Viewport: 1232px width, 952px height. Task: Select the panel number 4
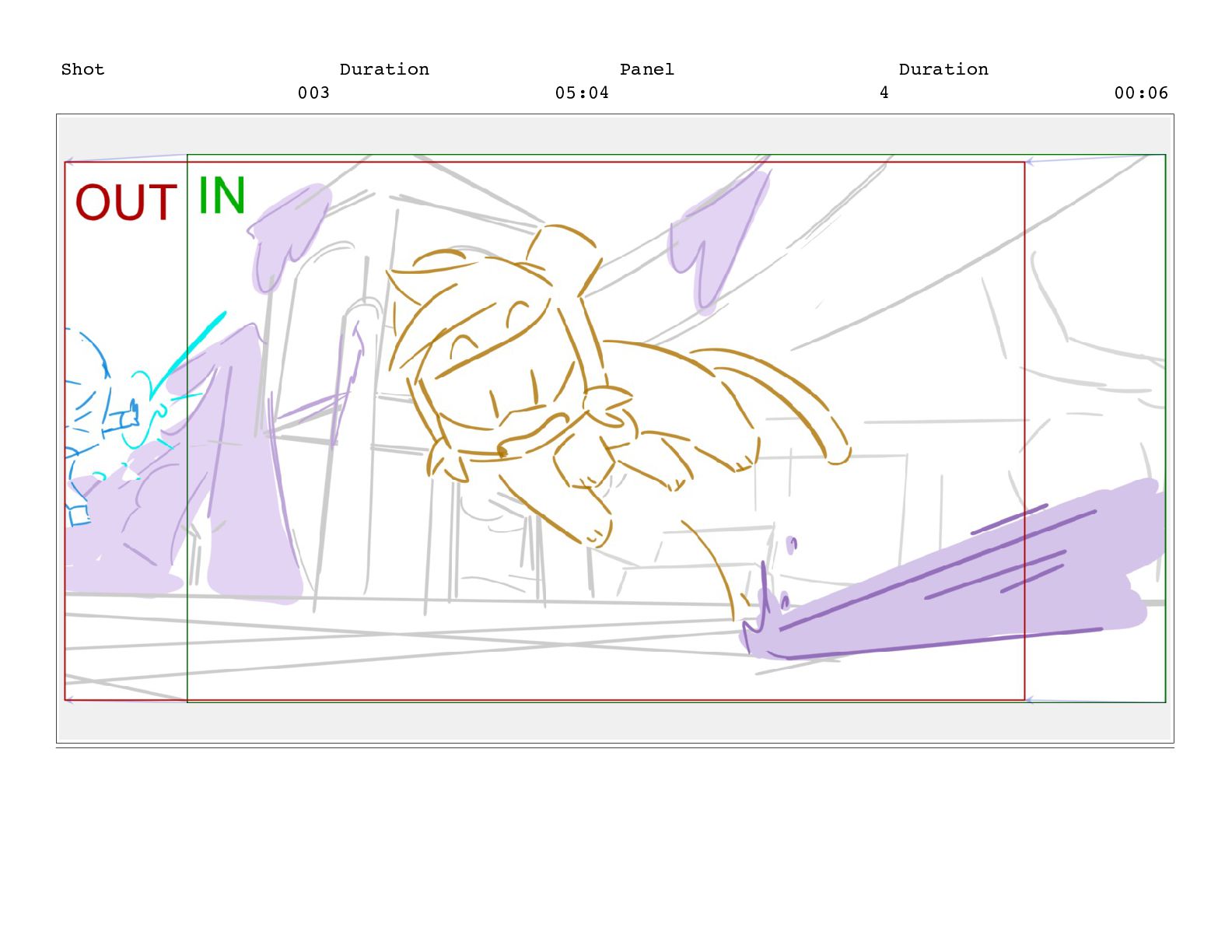[x=884, y=93]
